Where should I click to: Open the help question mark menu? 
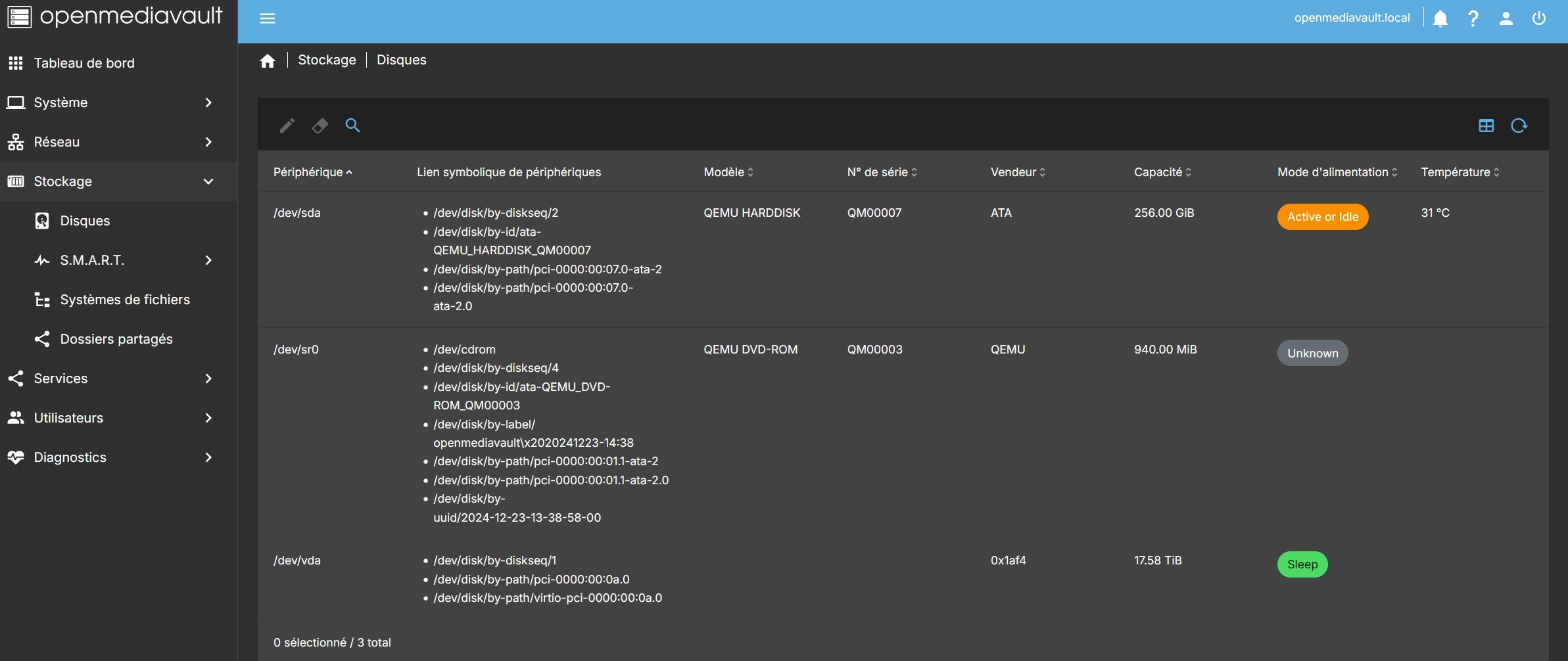[x=1473, y=18]
